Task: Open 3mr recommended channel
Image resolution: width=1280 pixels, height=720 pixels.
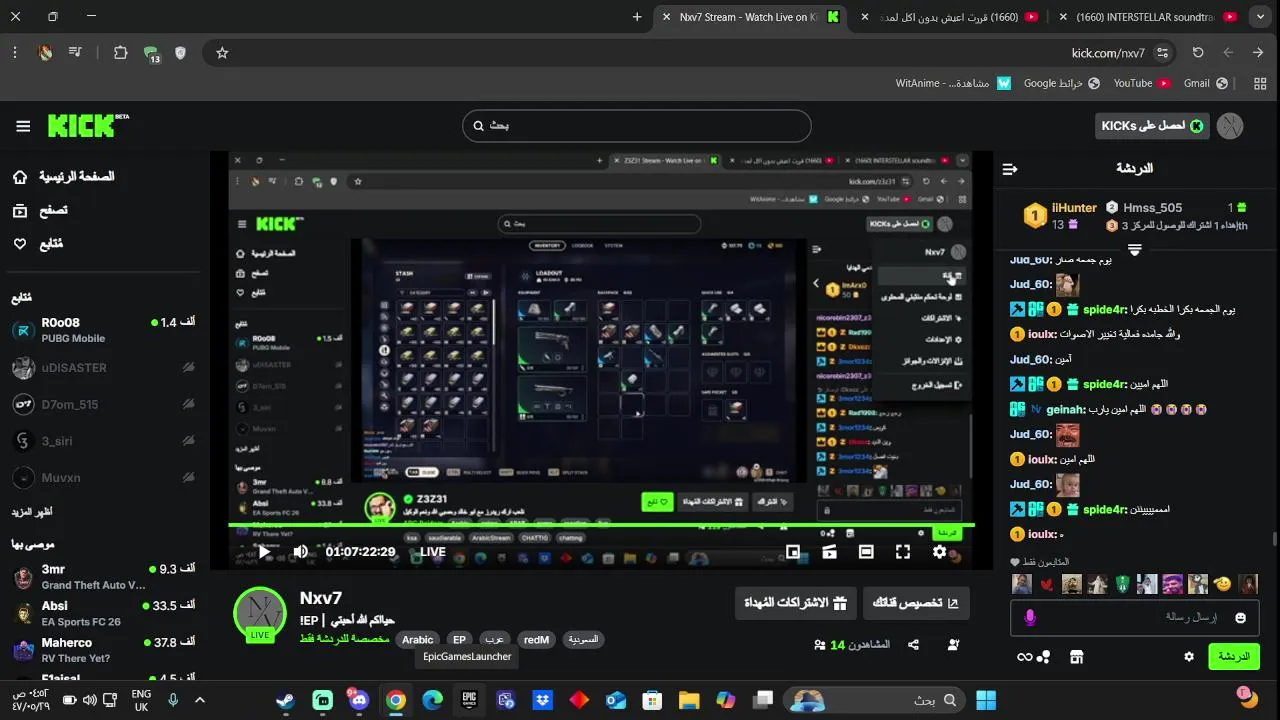Action: (103, 577)
